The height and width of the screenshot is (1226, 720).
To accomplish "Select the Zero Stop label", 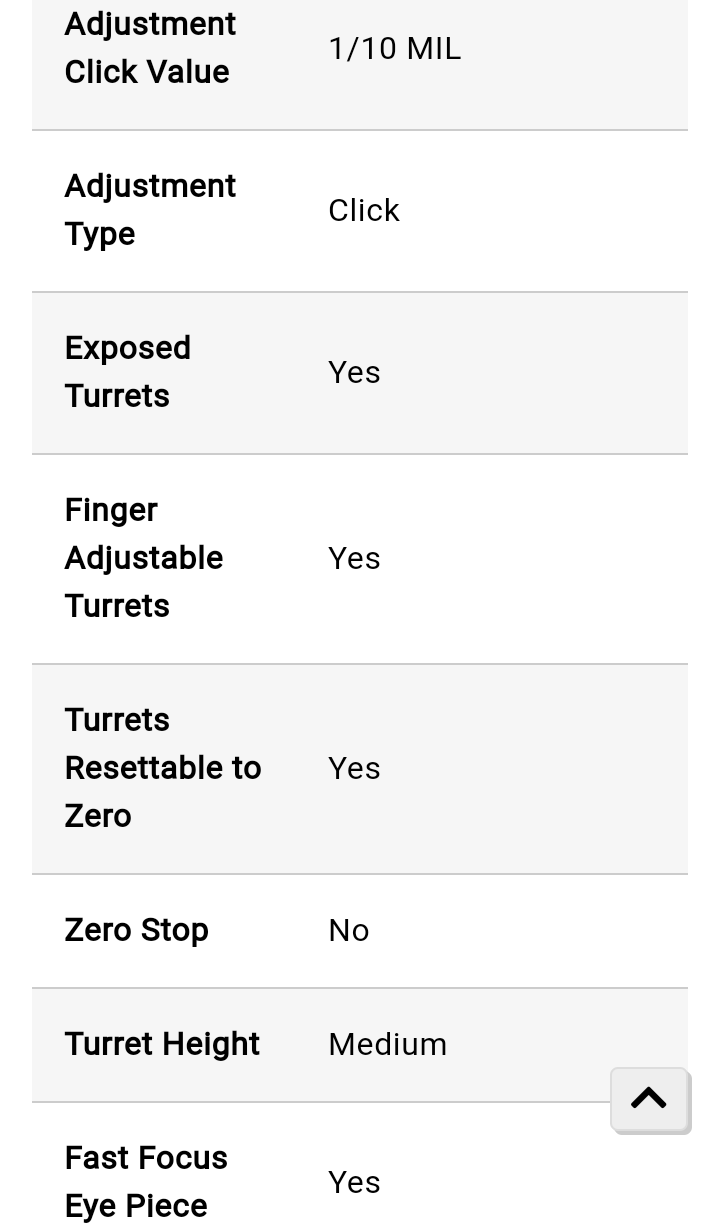I will click(x=137, y=930).
